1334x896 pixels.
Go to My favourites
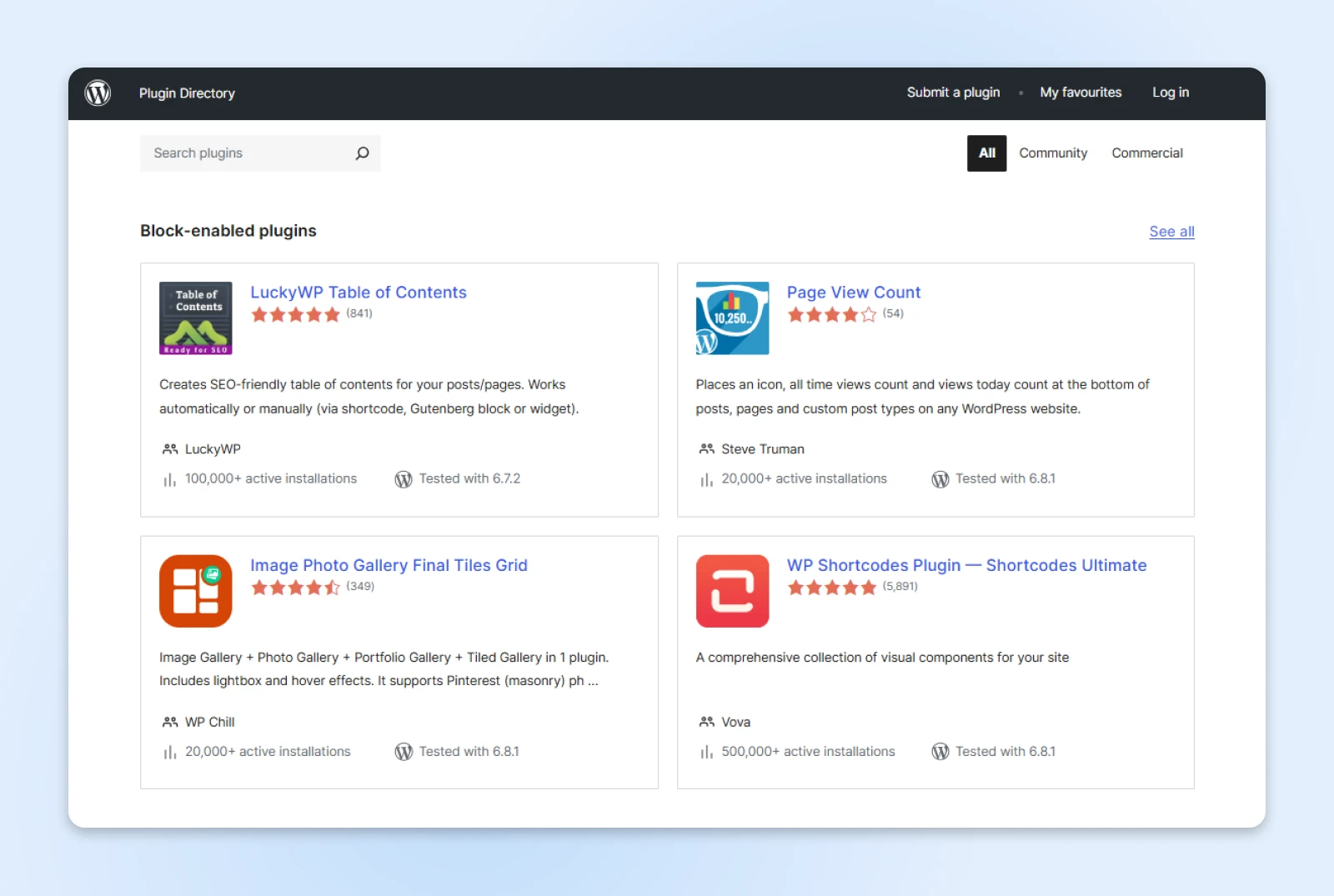click(1081, 93)
